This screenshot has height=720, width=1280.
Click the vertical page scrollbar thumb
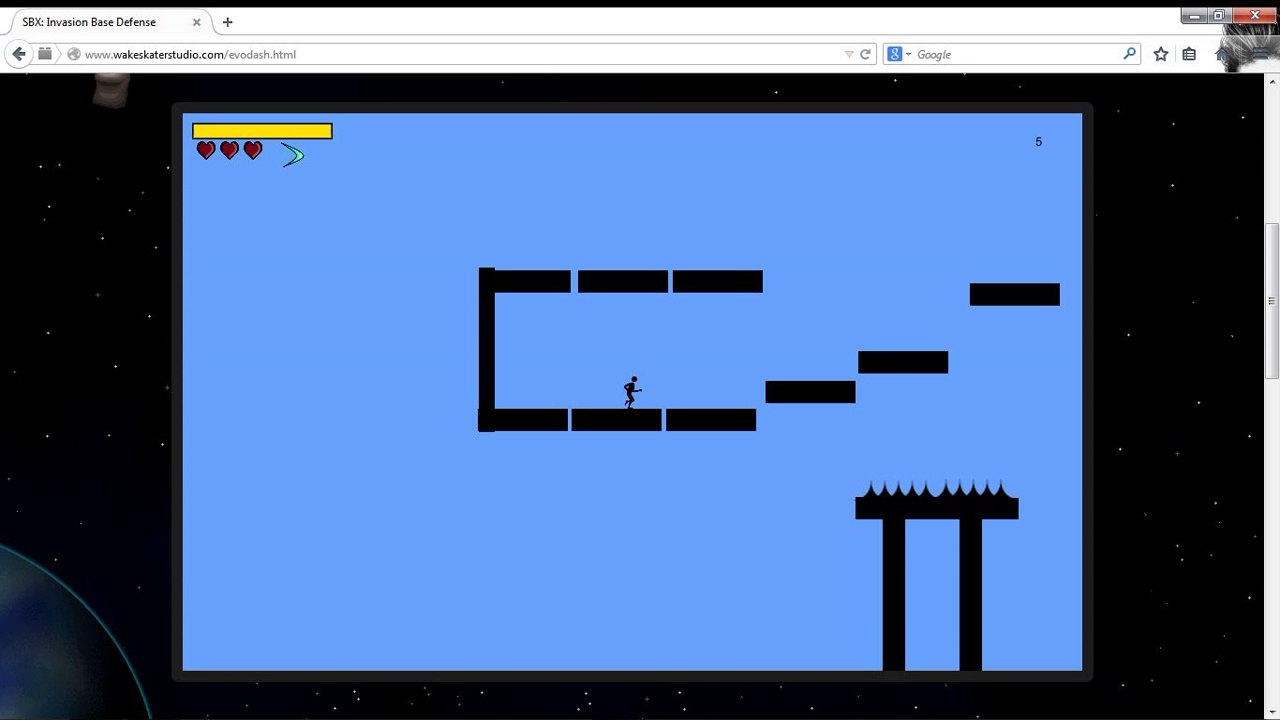(1272, 300)
